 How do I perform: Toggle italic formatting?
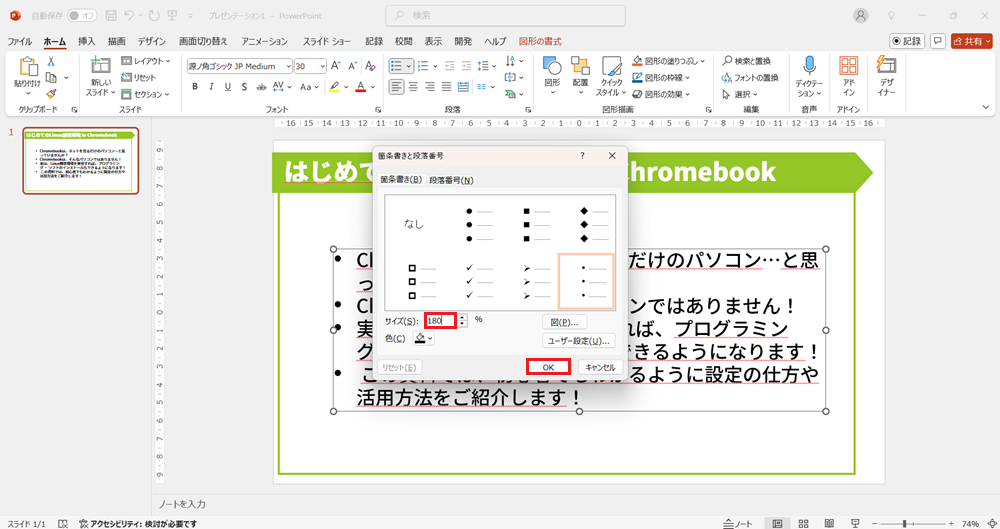(211, 87)
